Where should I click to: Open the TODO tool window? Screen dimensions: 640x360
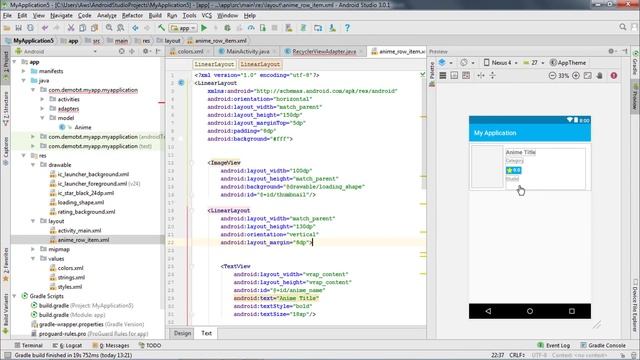[x=150, y=345]
